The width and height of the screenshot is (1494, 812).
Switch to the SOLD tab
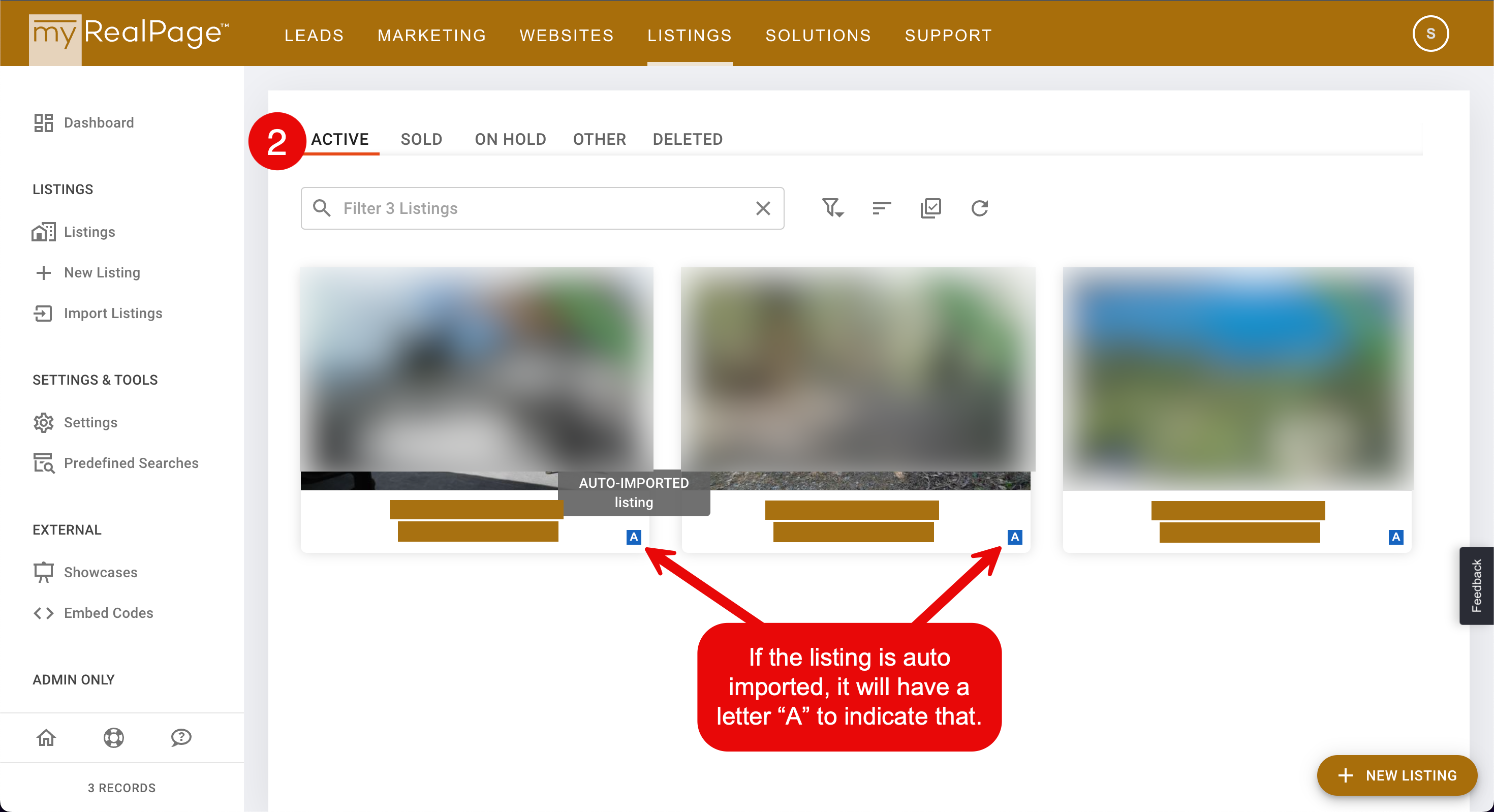click(x=422, y=139)
